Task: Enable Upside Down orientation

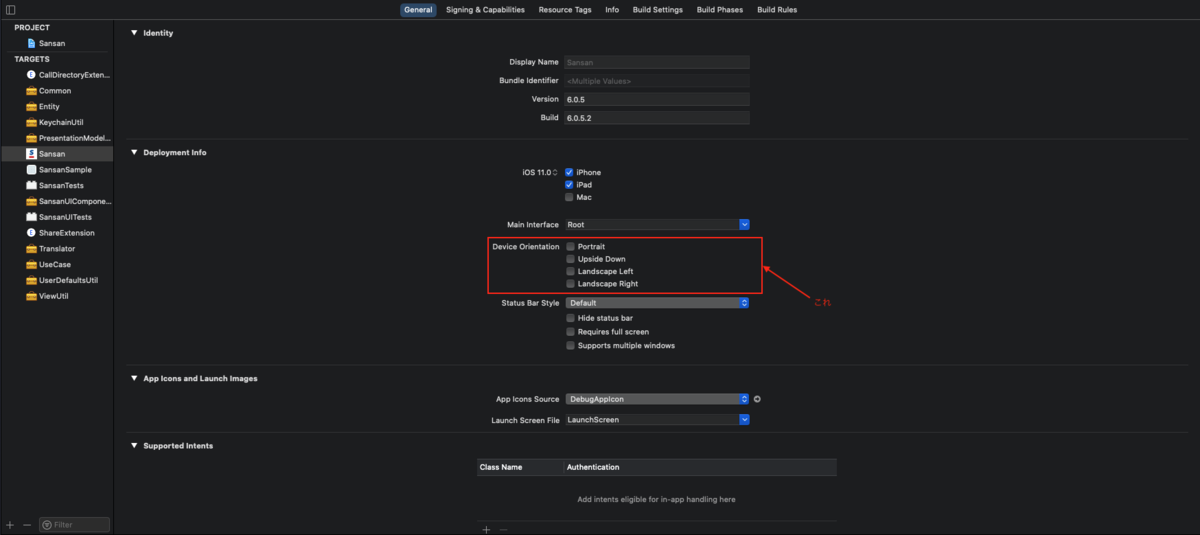Action: 570,259
